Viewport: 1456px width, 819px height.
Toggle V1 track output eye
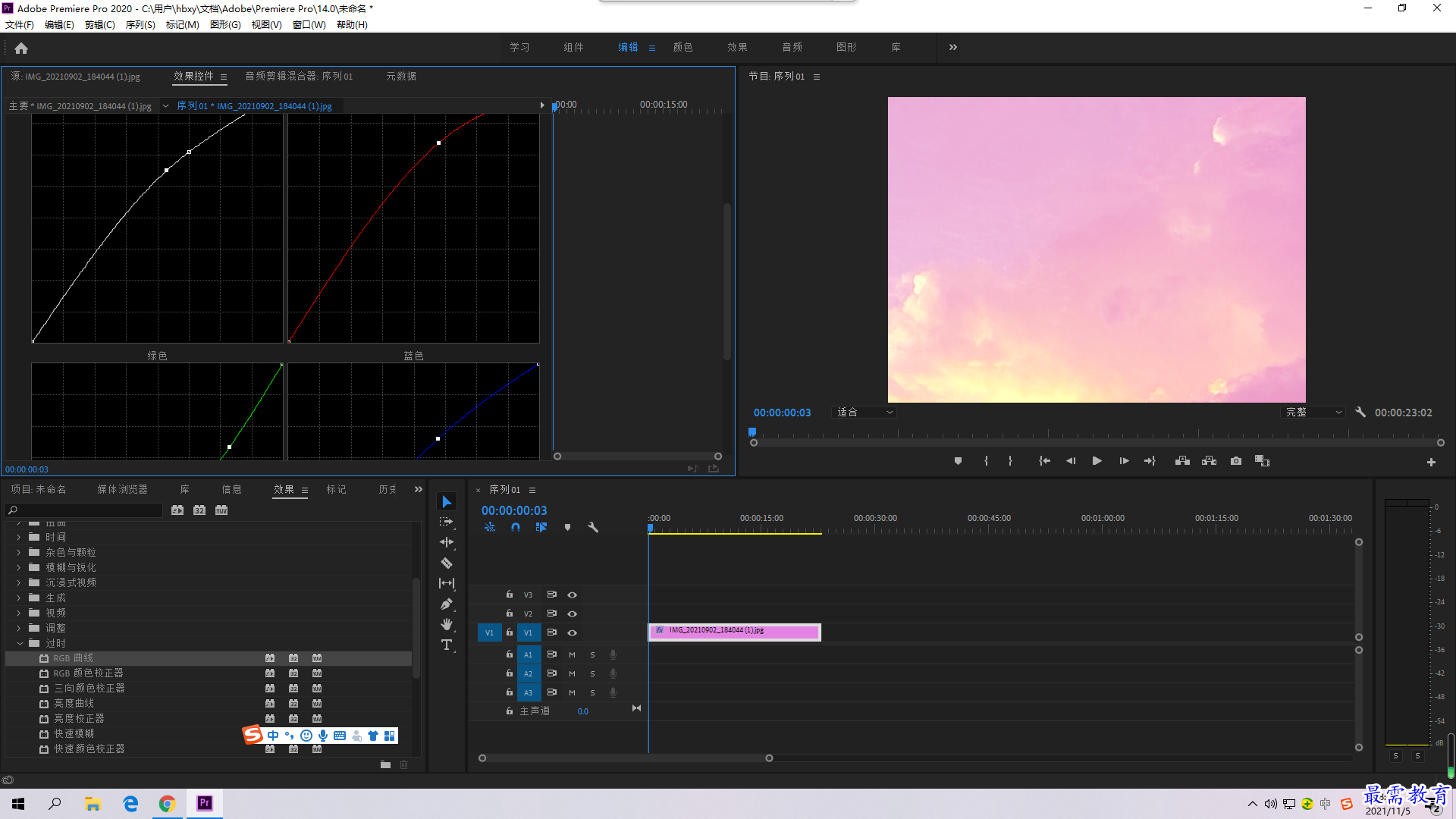tap(573, 633)
